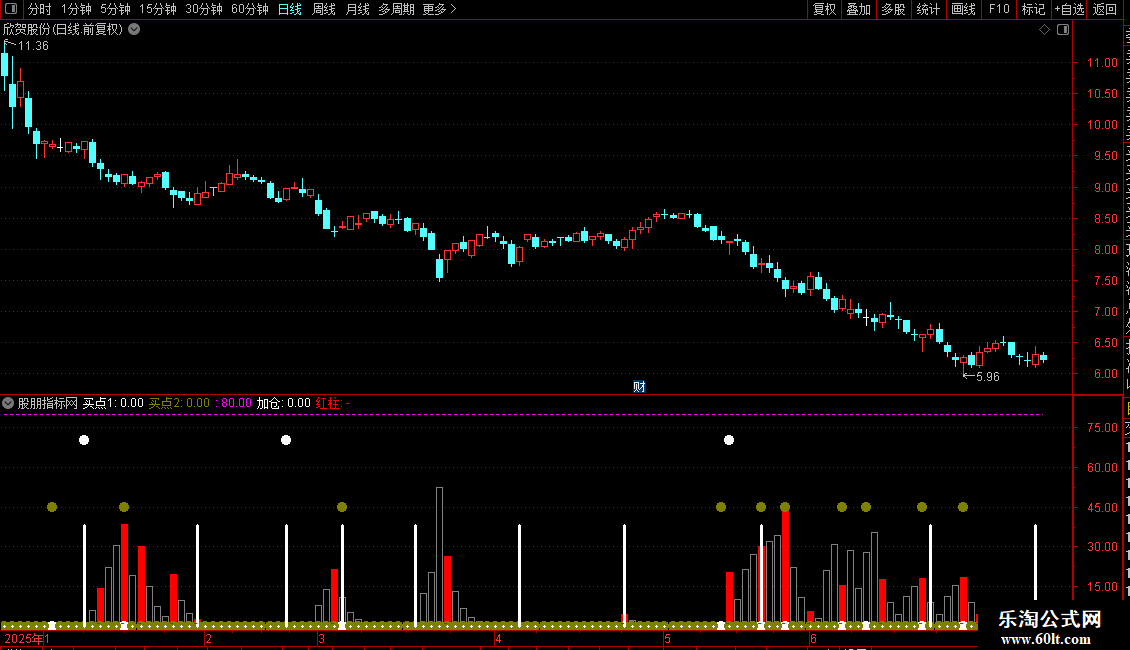
Task: Click the 叠加 overlay button
Action: point(858,9)
